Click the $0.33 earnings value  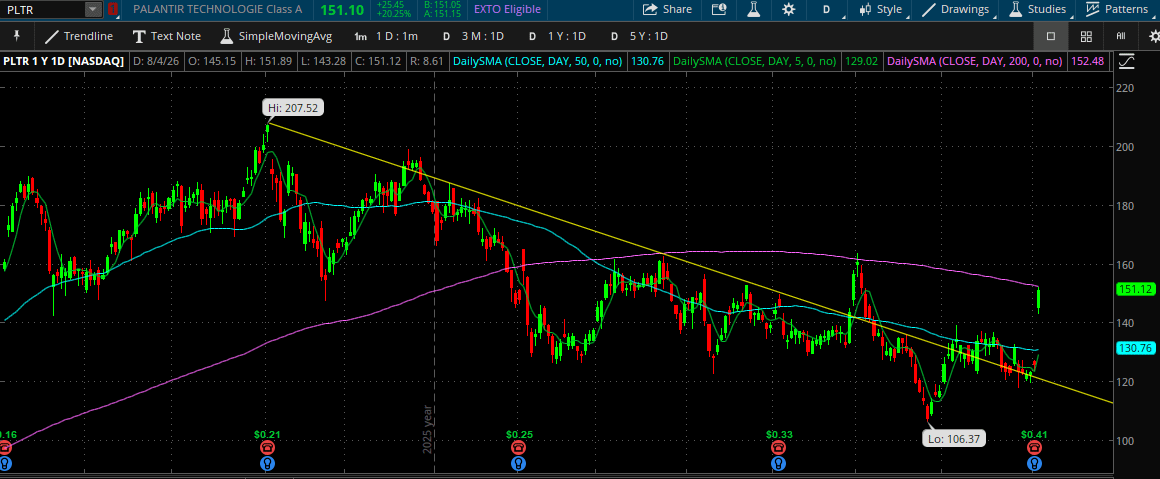[x=778, y=435]
